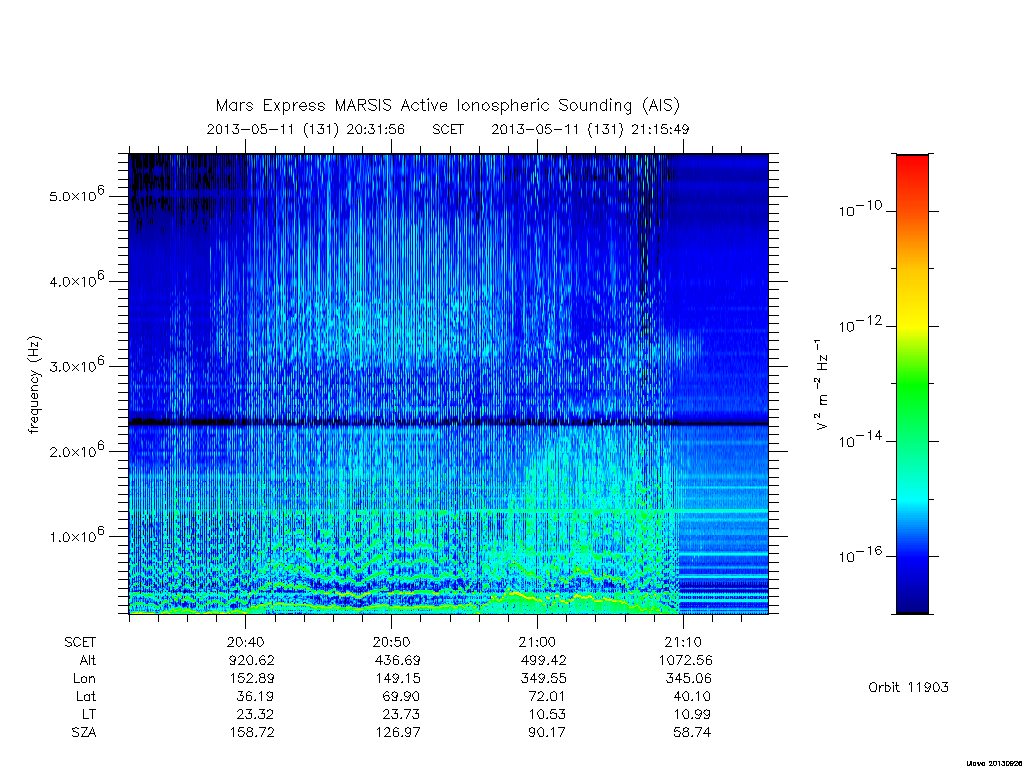Click the 3.0×10^6 frequency tick label

coord(76,365)
